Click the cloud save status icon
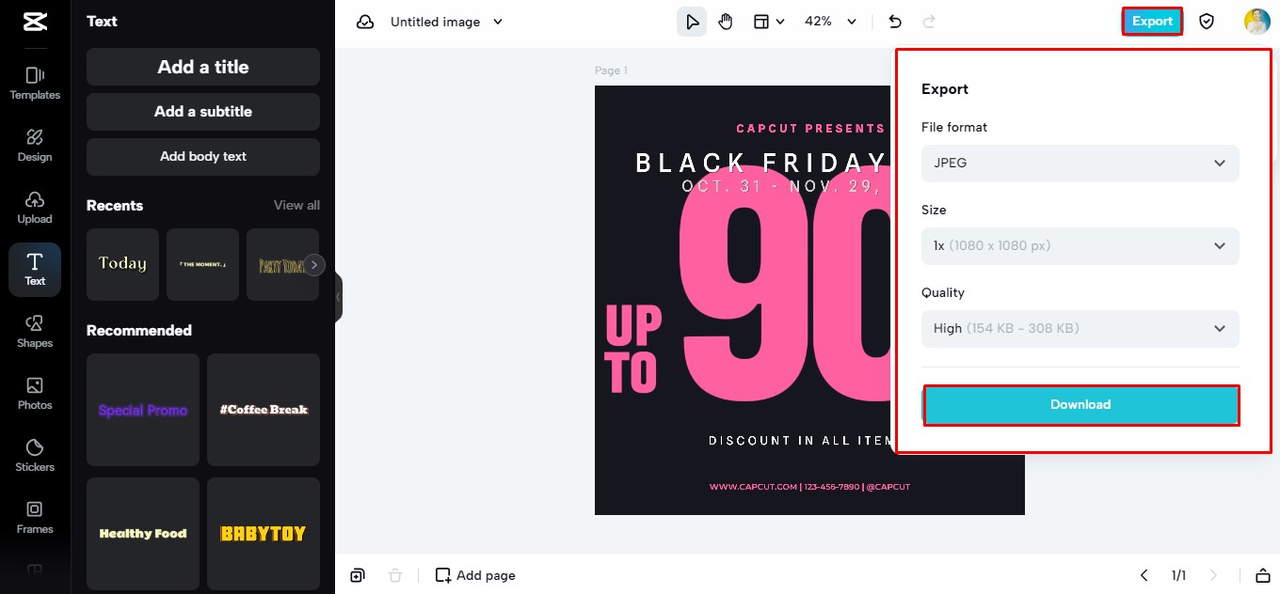Viewport: 1280px width, 594px height. pyautogui.click(x=365, y=21)
